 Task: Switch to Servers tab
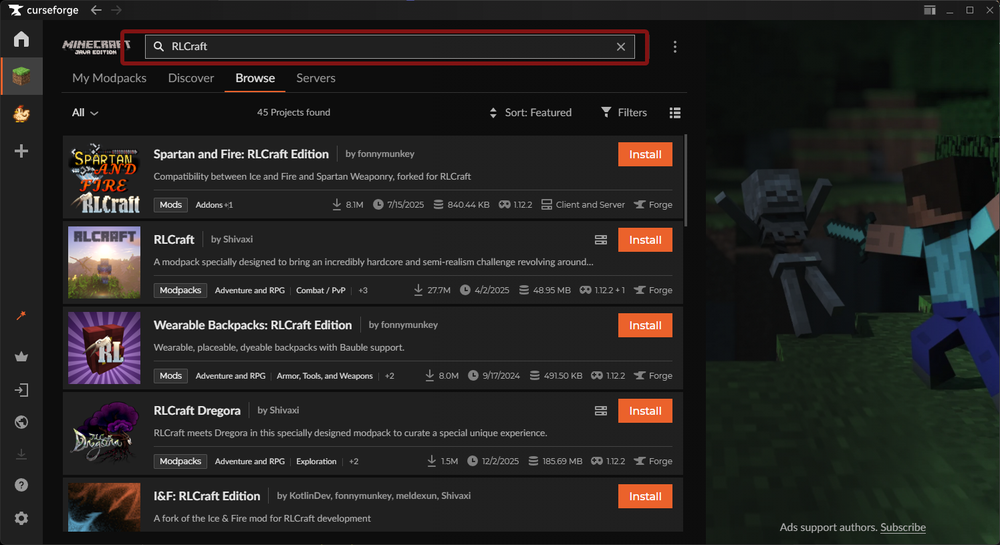click(x=316, y=78)
